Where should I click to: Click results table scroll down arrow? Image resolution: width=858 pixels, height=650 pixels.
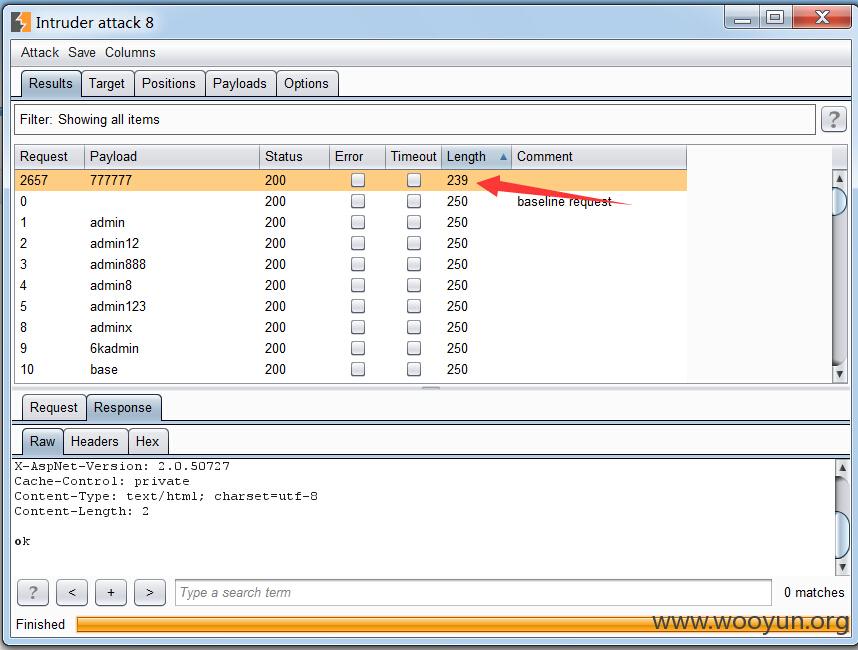839,374
